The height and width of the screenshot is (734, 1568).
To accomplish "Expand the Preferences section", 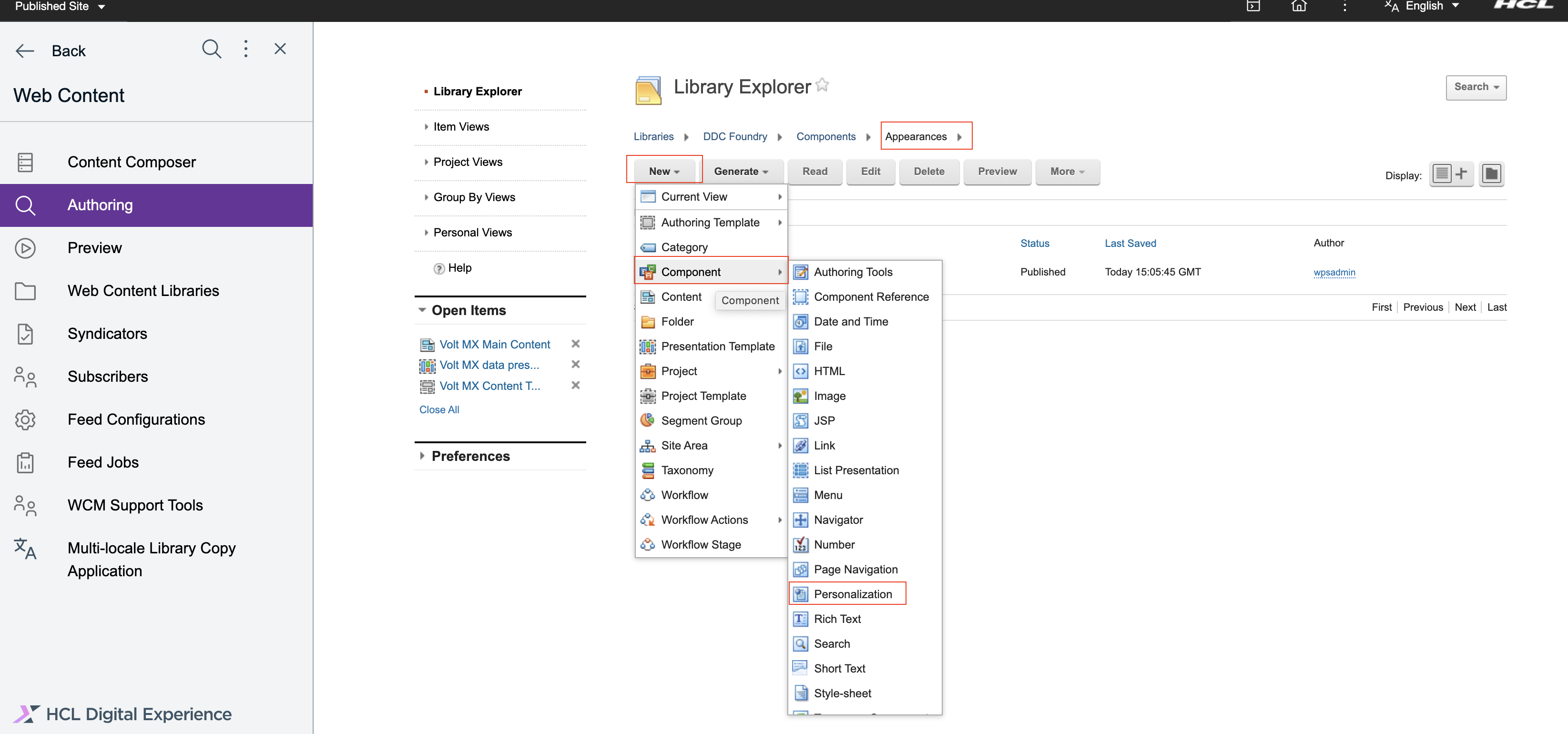I will 471,456.
